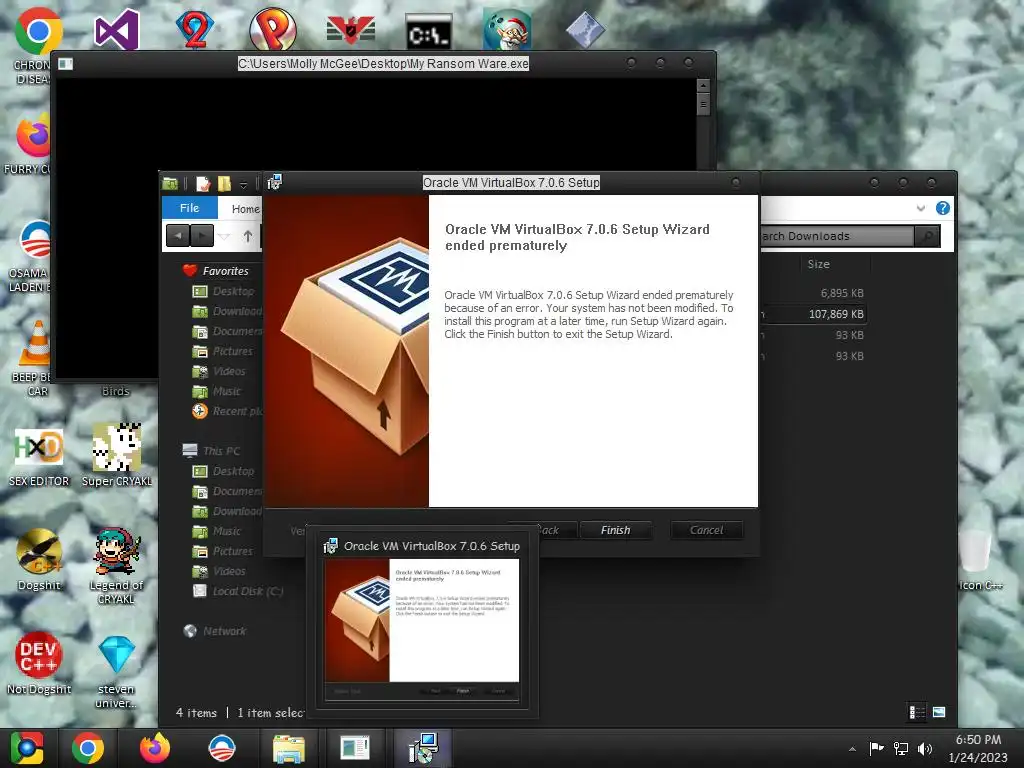
Task: Click the Forward arrow in File Explorer
Action: (x=202, y=235)
